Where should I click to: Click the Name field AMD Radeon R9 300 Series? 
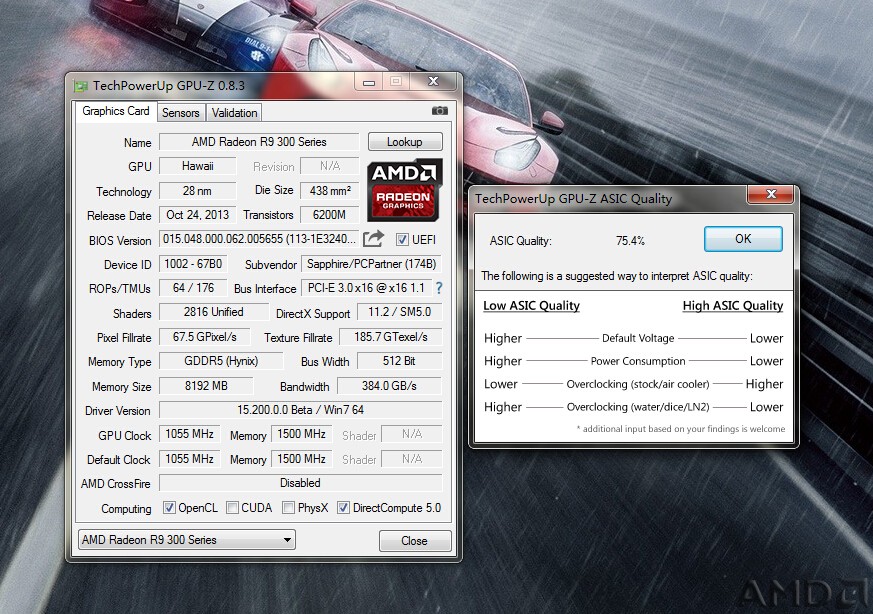pos(259,142)
